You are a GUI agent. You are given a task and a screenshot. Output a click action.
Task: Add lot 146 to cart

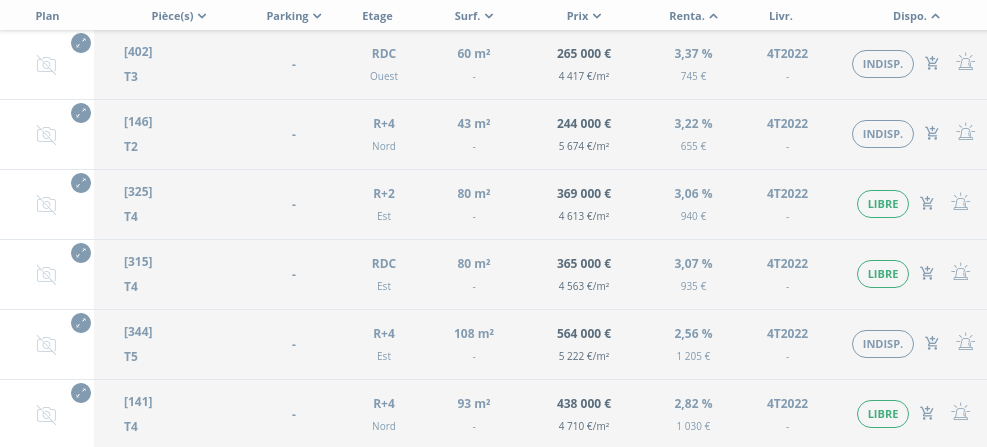click(932, 133)
